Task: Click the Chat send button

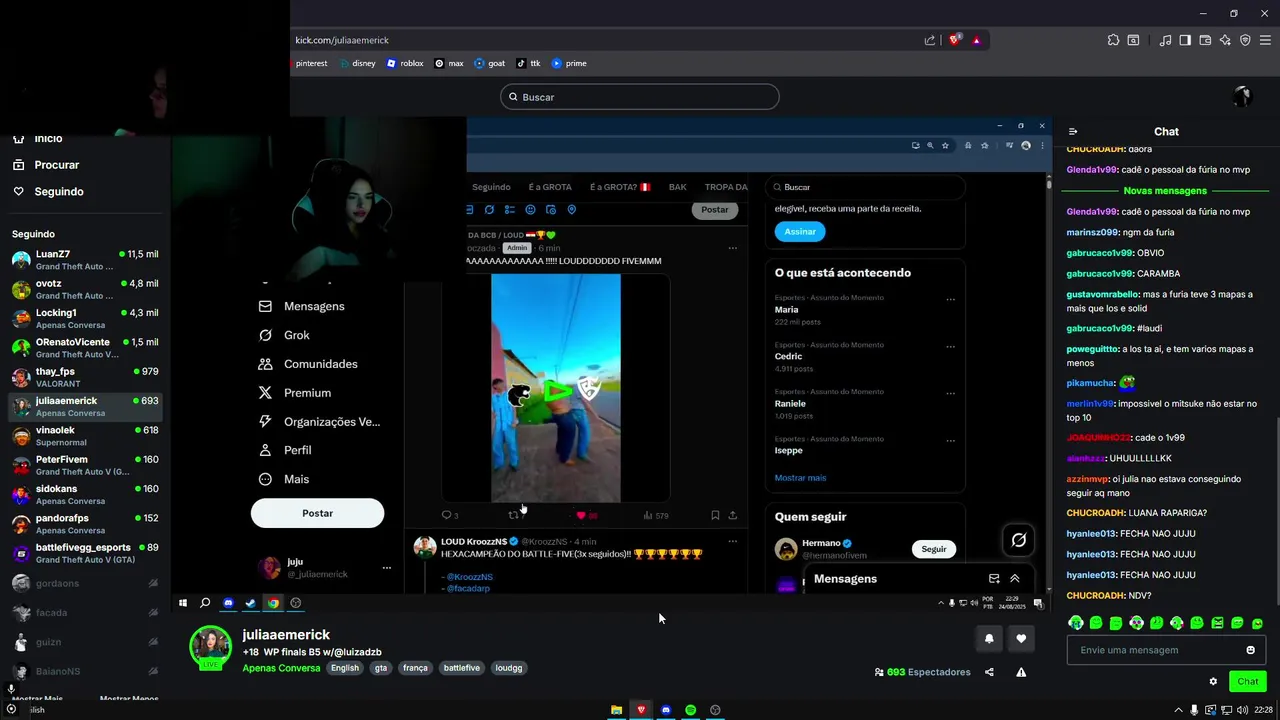Action: 1248,681
